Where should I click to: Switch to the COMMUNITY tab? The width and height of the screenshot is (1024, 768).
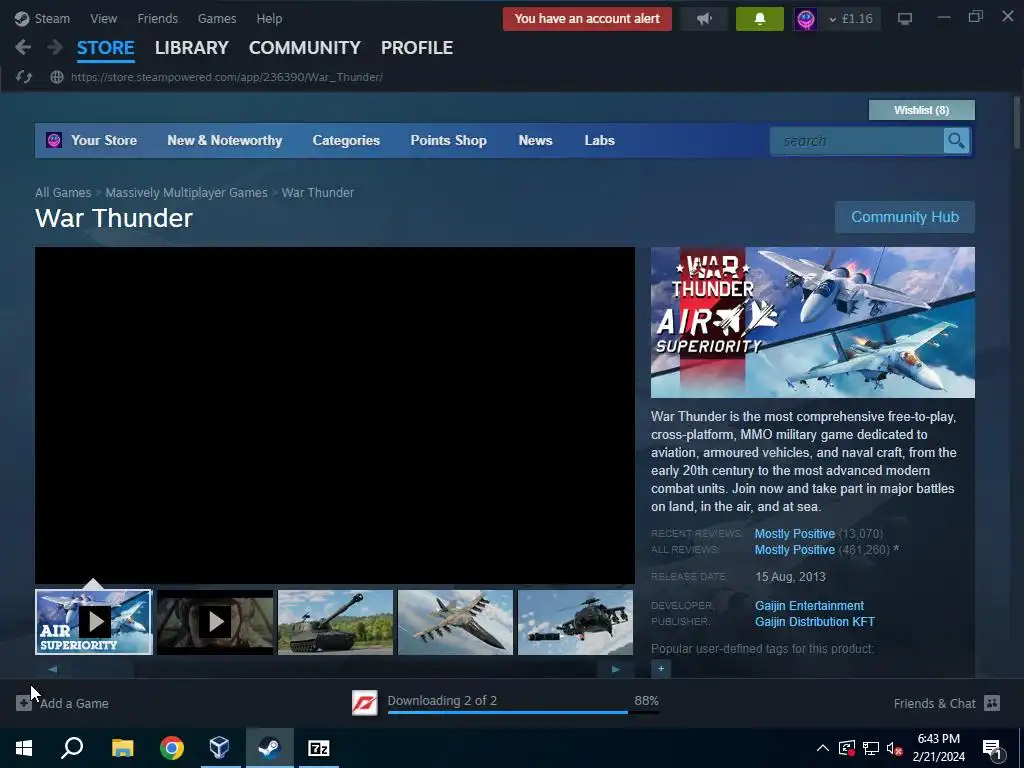(304, 48)
